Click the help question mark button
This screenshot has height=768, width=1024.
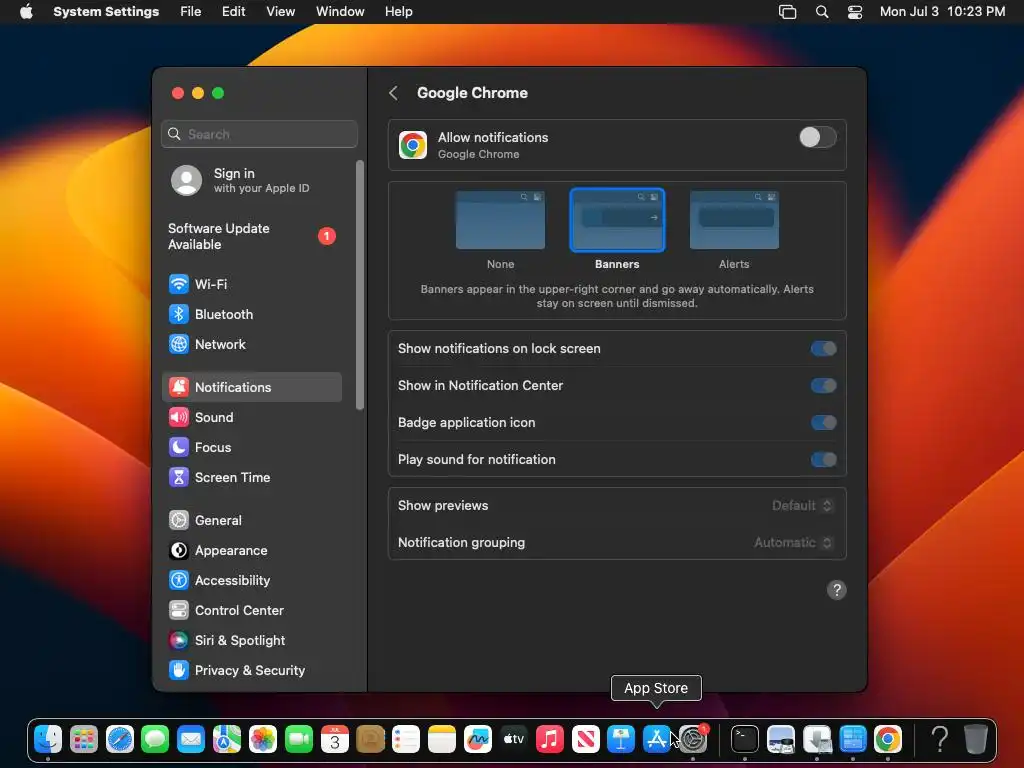coord(837,590)
